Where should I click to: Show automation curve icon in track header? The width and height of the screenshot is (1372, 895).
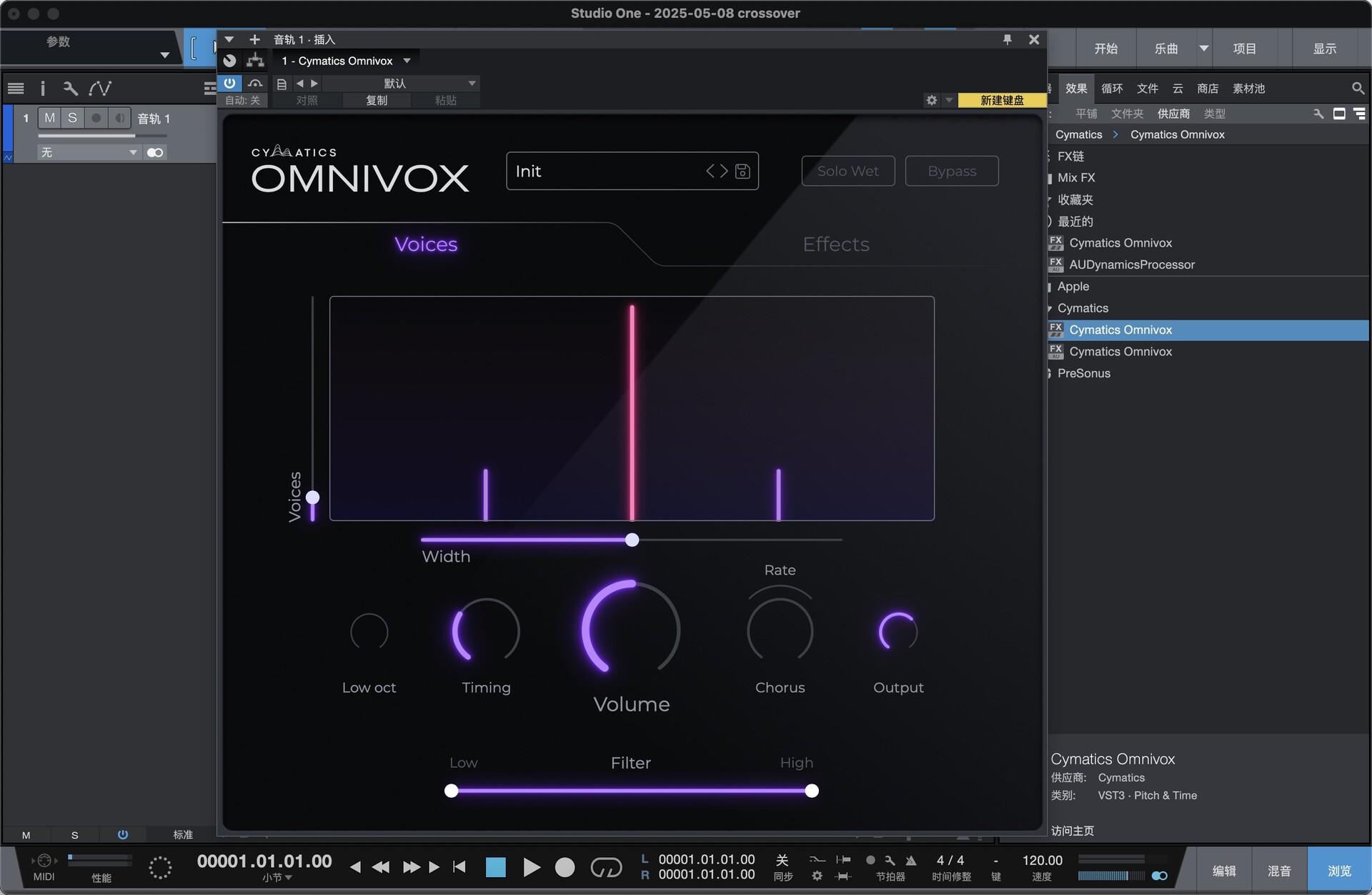[x=100, y=89]
